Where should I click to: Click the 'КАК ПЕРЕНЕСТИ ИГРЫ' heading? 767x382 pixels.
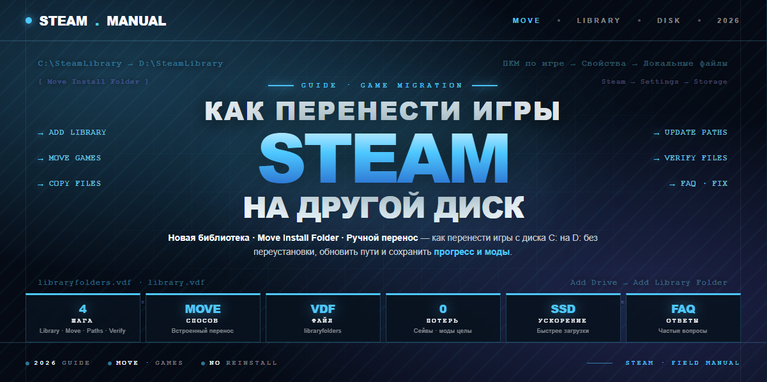tap(382, 111)
